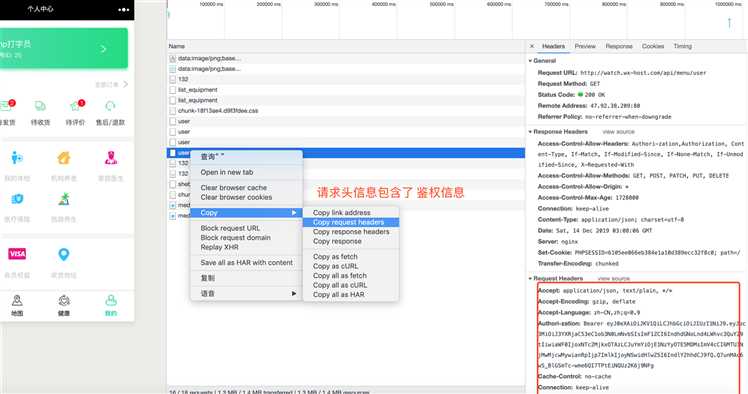The height and width of the screenshot is (394, 748).
Task: Open the 待评价 star icon with badge
Action: (76, 106)
